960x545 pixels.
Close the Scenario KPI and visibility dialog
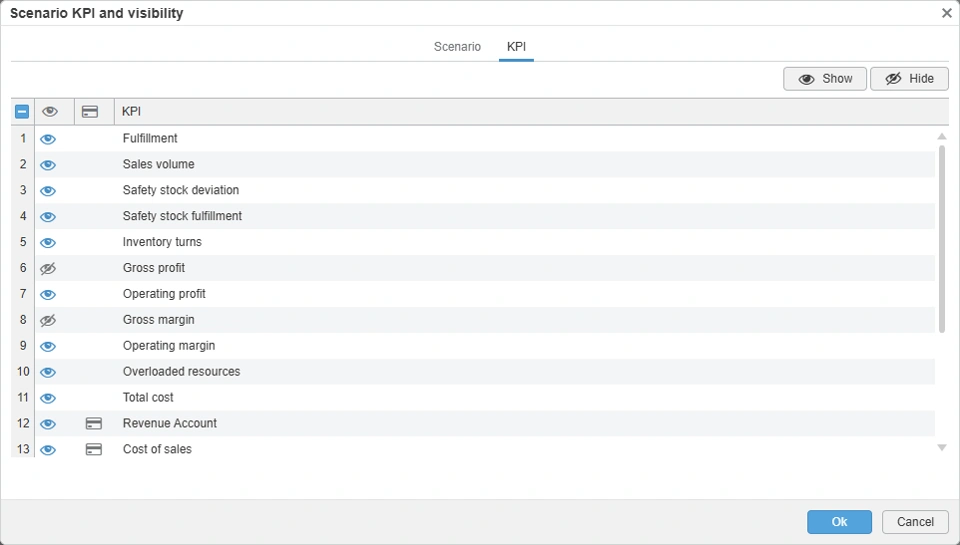coord(947,13)
